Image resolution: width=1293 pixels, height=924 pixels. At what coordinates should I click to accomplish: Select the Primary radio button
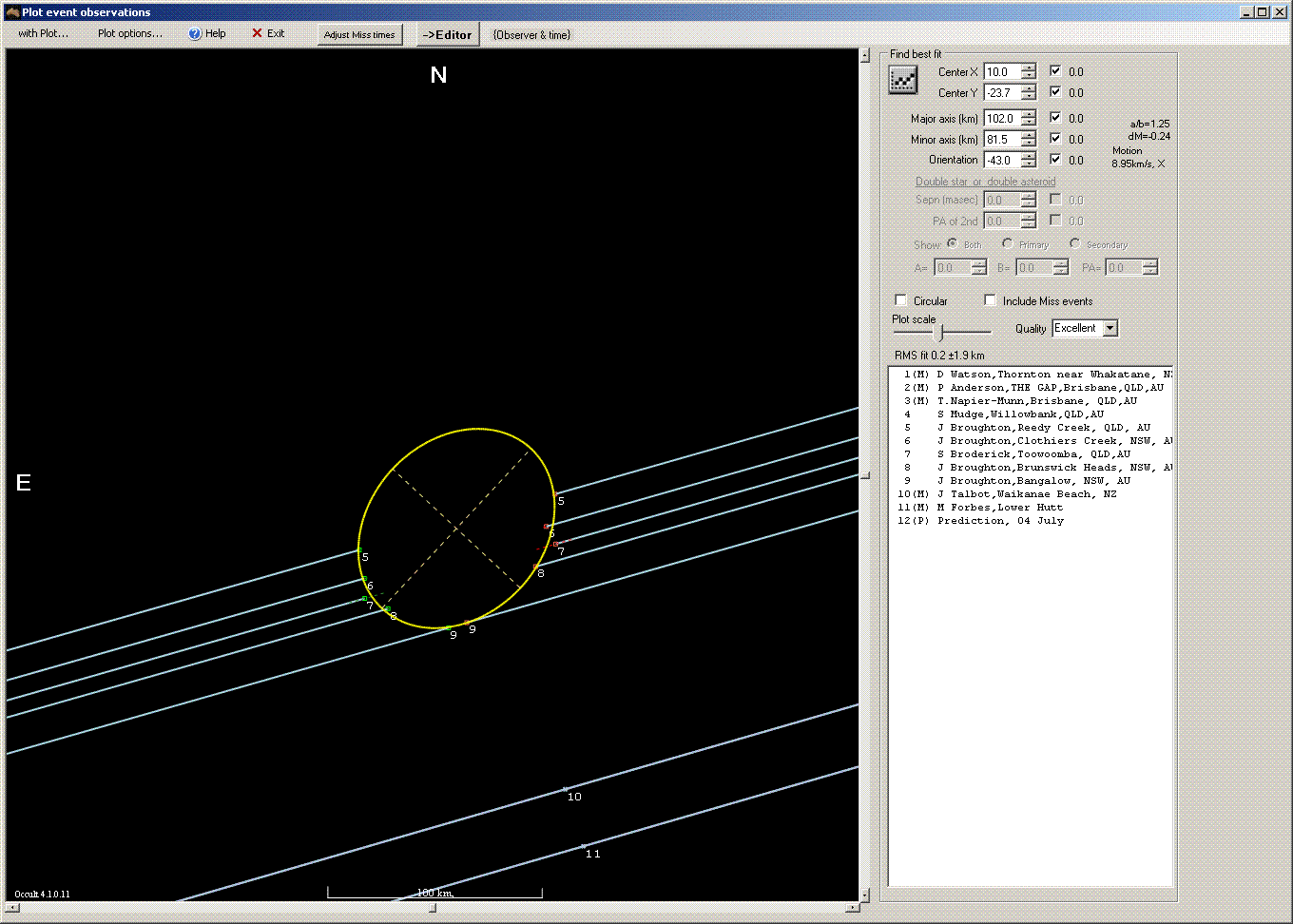[1007, 243]
